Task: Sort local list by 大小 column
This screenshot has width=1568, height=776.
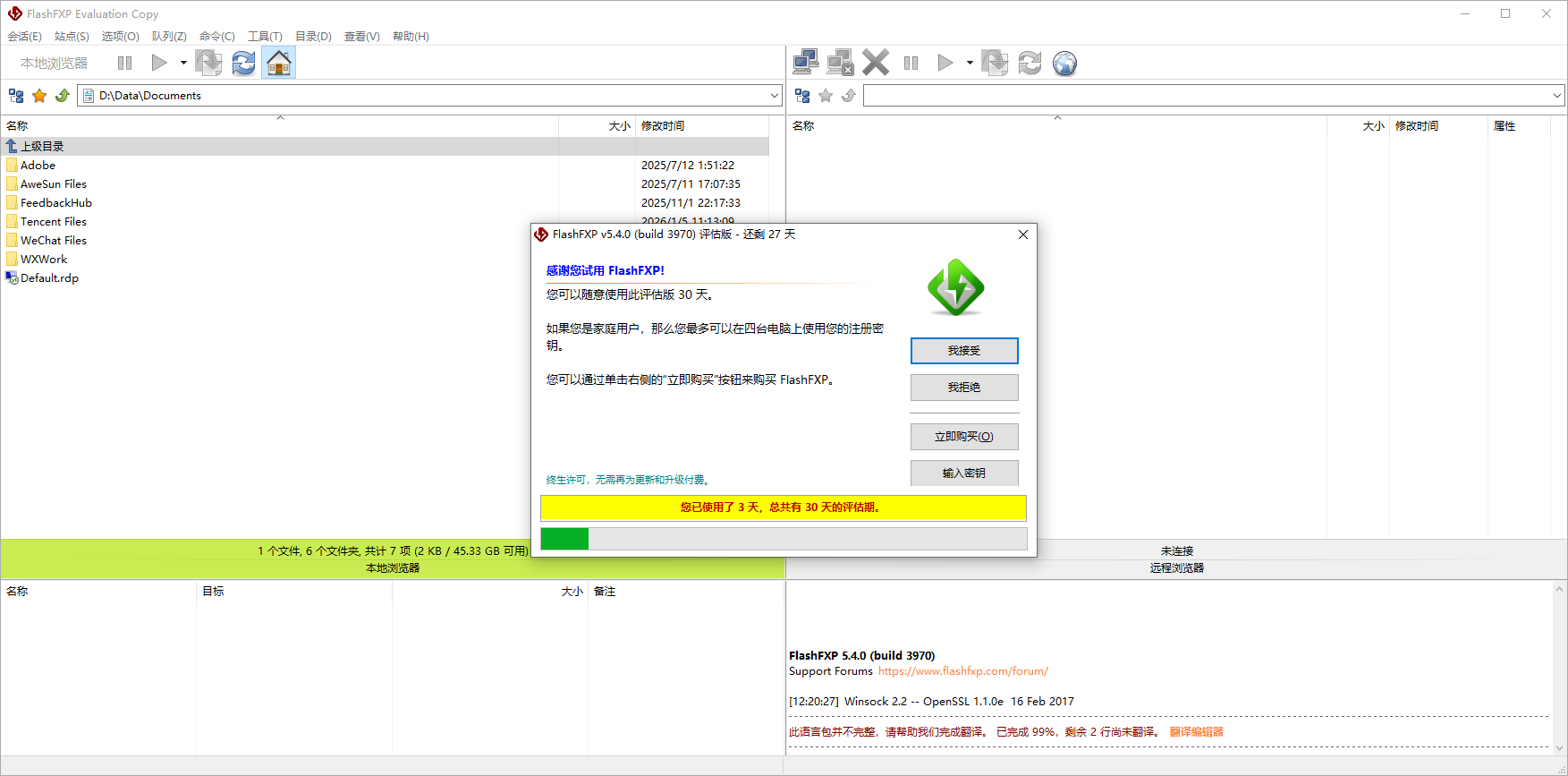Action: tap(597, 126)
